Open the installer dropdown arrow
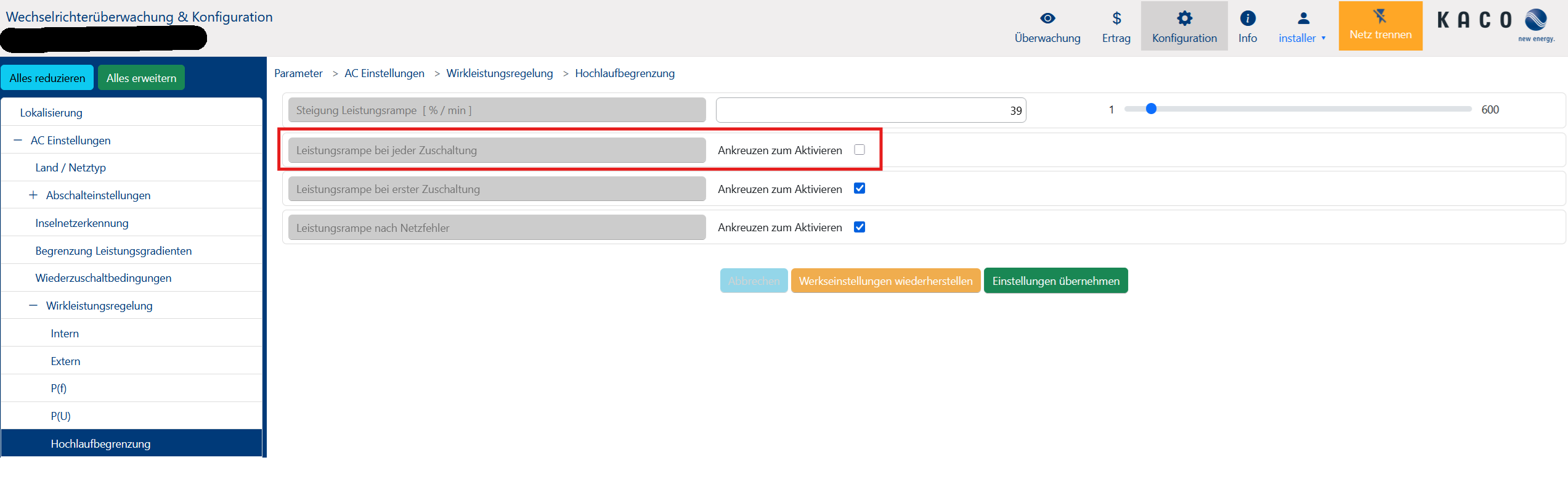1568x481 pixels. (1323, 38)
